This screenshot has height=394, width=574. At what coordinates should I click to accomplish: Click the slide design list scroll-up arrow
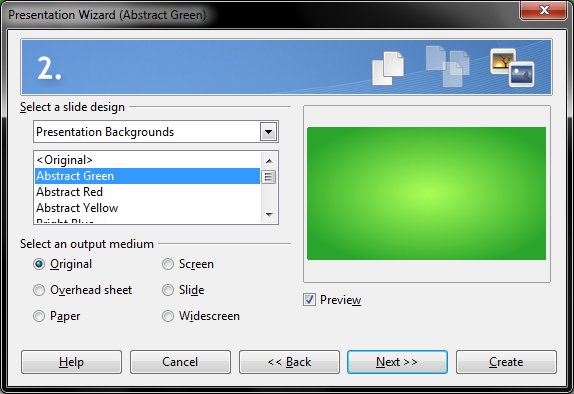click(269, 161)
